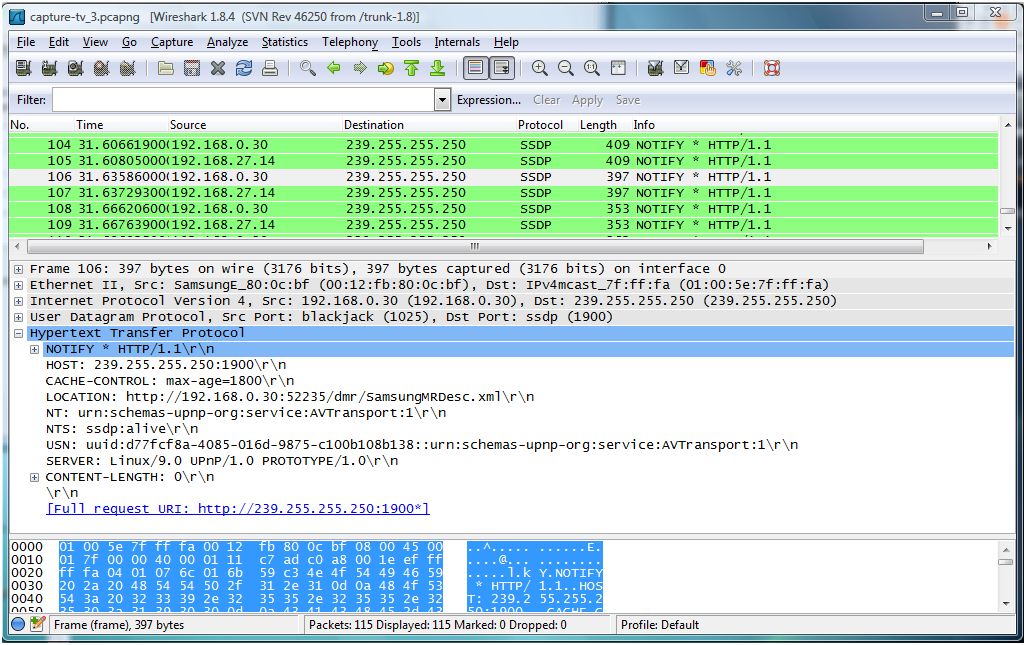Open the View menu
The height and width of the screenshot is (645, 1026).
coord(95,42)
